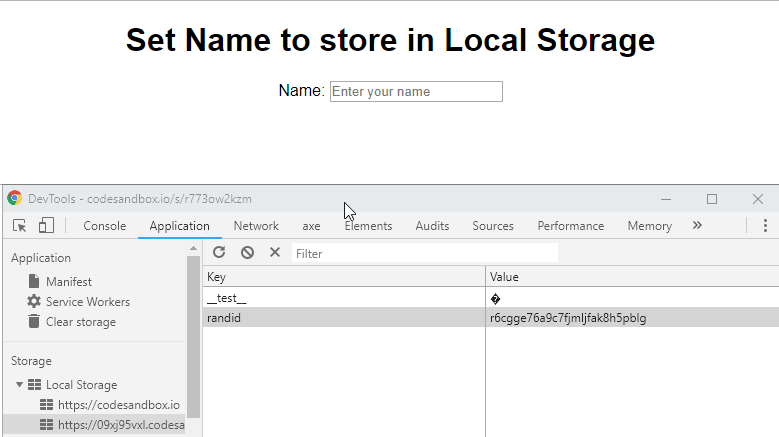
Task: Open Manifest in the Application sidebar
Action: 68,282
